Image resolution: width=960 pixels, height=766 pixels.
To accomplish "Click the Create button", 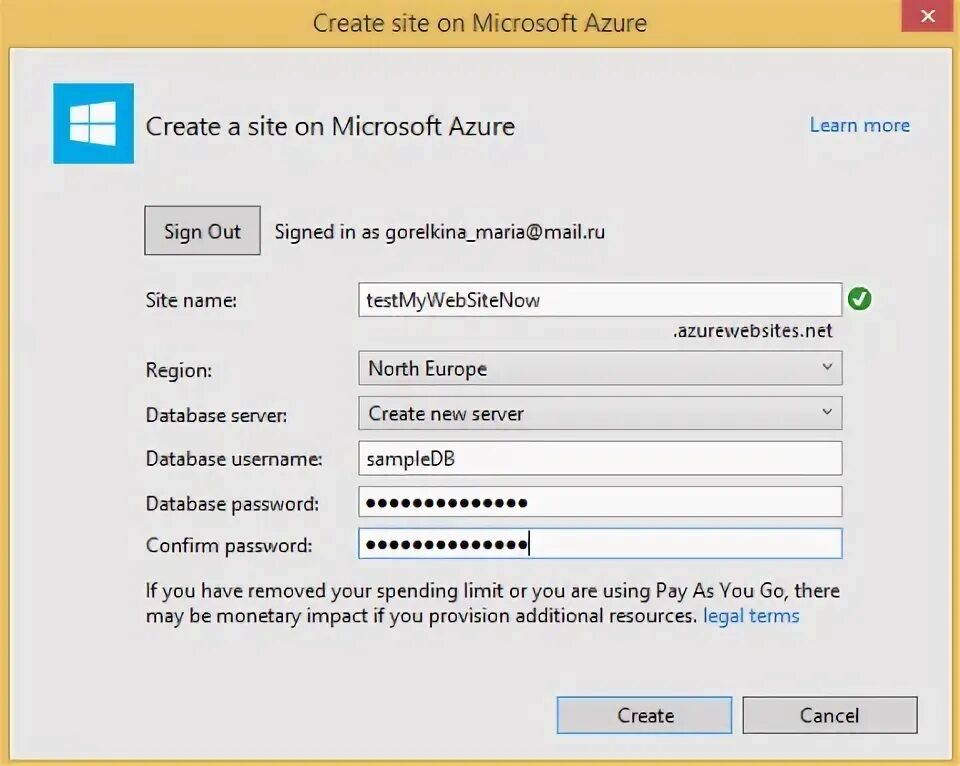I will [644, 715].
